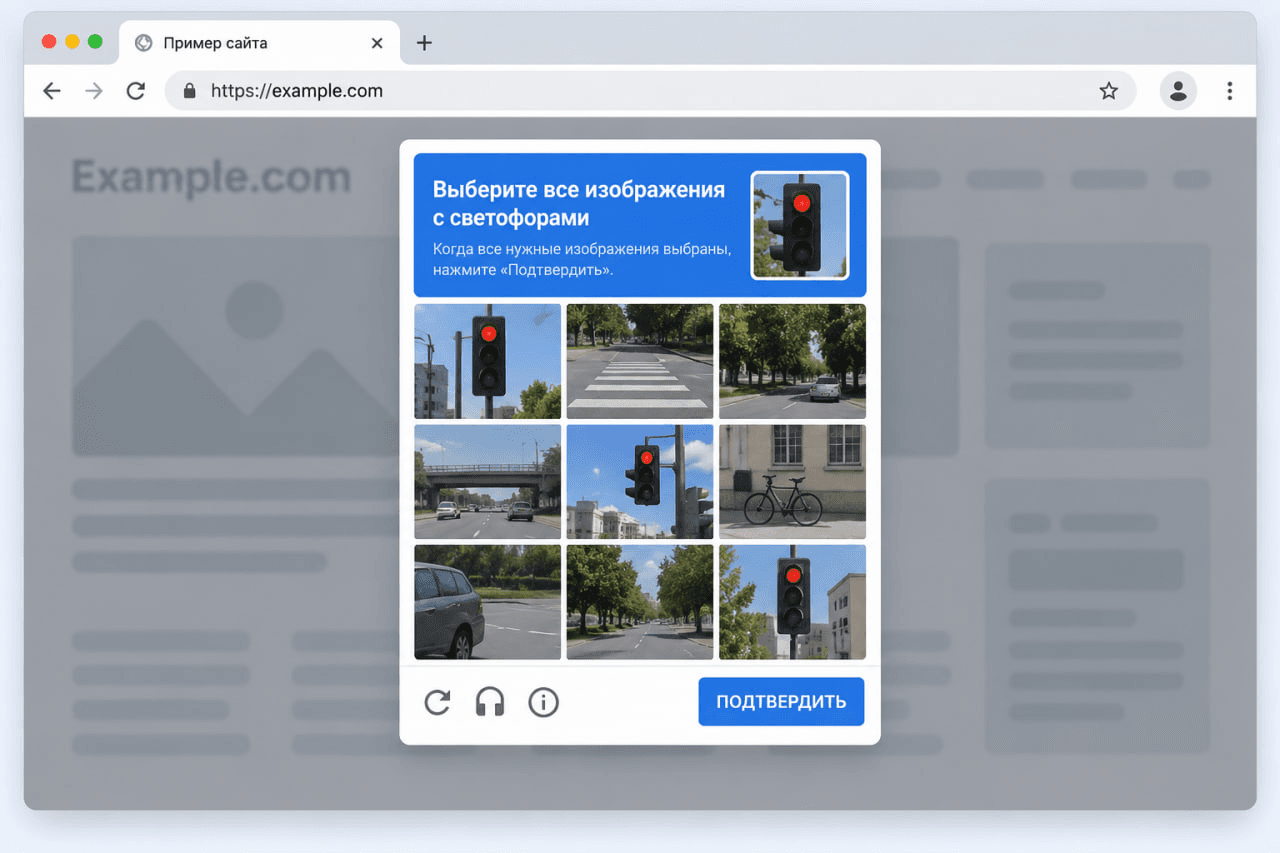Select the tile with a distant car on a tree-lined road
Viewport: 1280px width, 853px height.
tap(792, 361)
